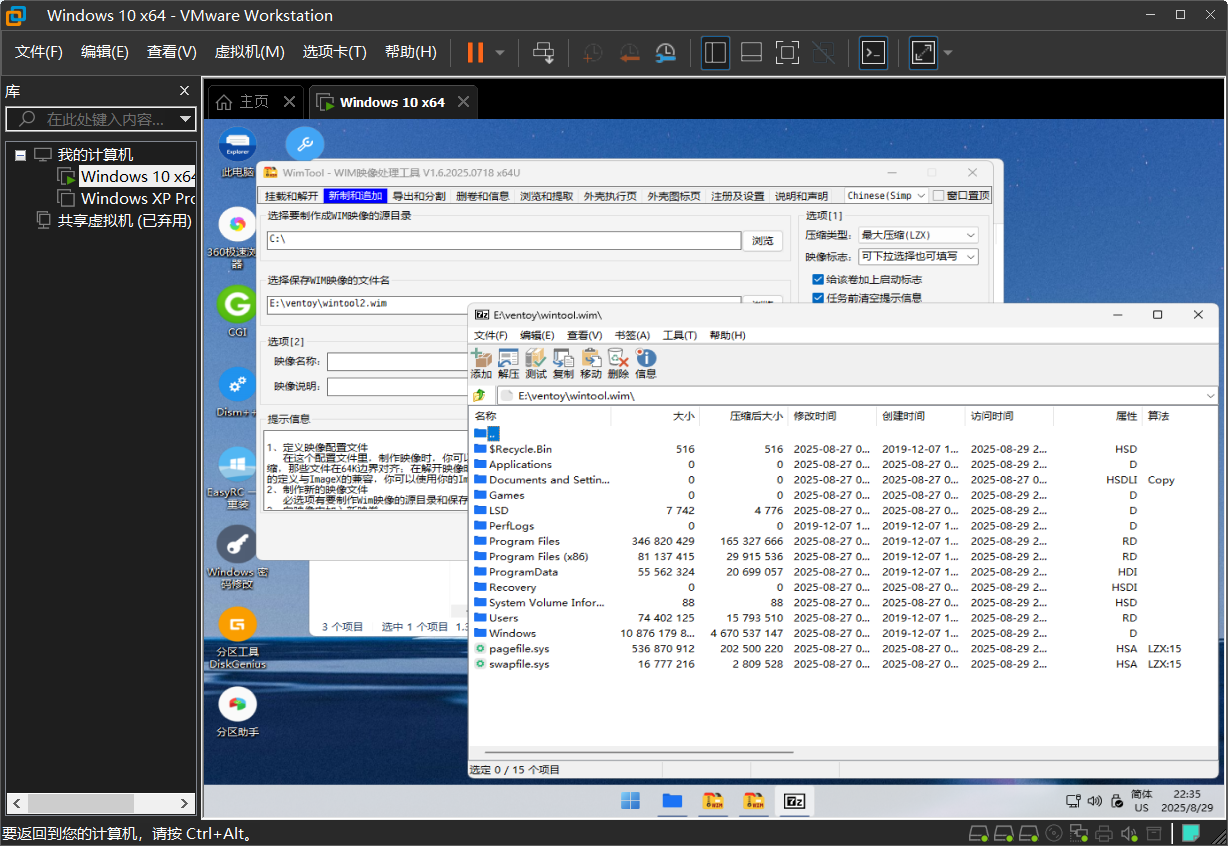Go up one folder level in 7-Zip
The width and height of the screenshot is (1228, 846).
coord(480,396)
